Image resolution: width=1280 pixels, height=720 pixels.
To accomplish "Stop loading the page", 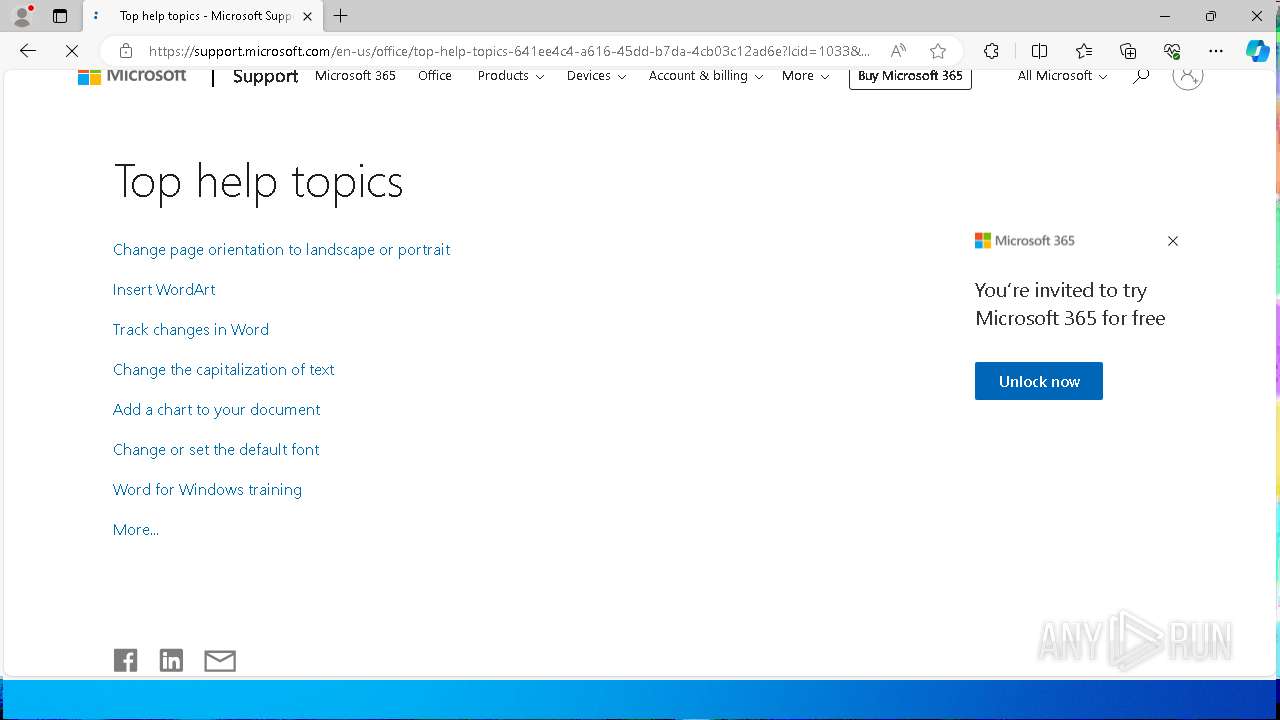I will click(x=72, y=51).
